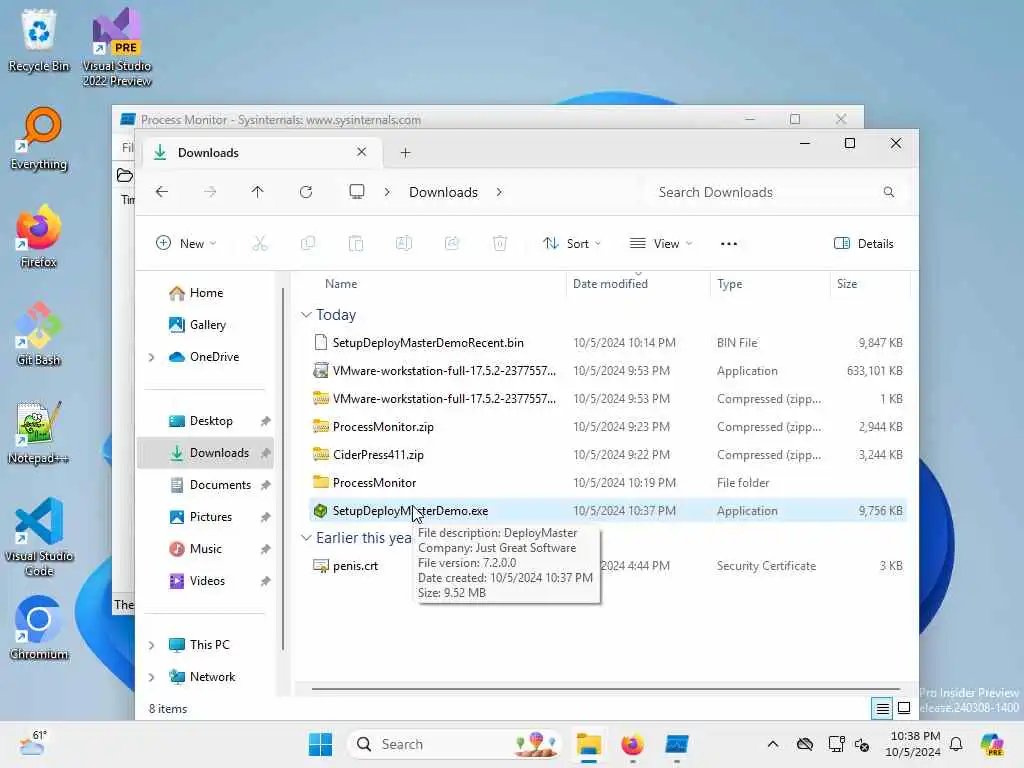This screenshot has height=768, width=1024.
Task: Click the taskbar Search box
Action: coord(455,744)
